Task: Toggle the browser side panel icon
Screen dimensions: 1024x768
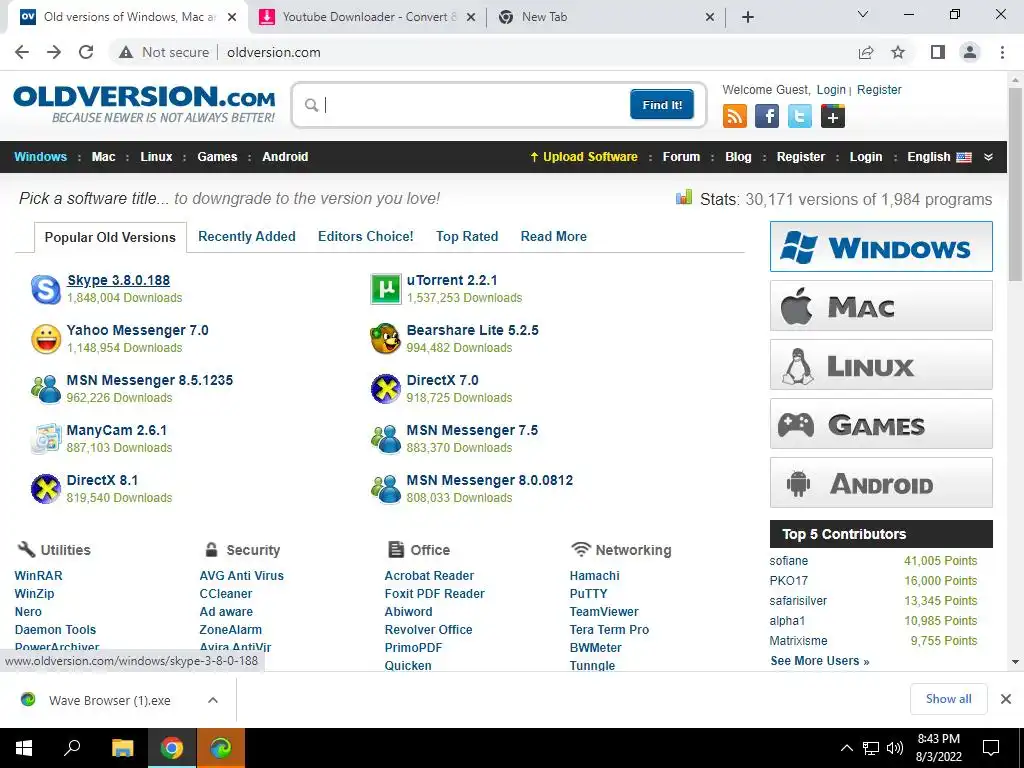Action: [x=938, y=52]
